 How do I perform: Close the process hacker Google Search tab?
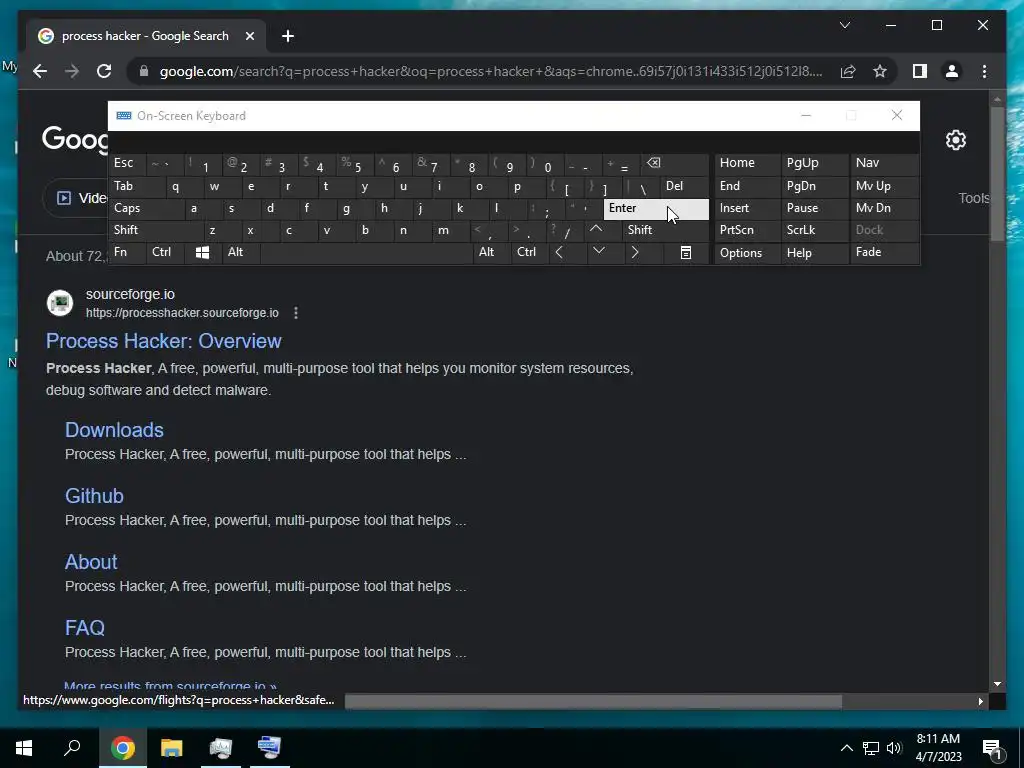tap(249, 36)
